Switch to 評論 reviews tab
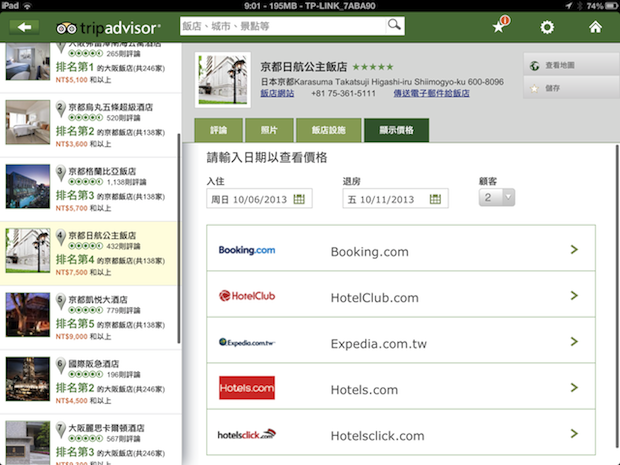This screenshot has width=620, height=465. [219, 130]
